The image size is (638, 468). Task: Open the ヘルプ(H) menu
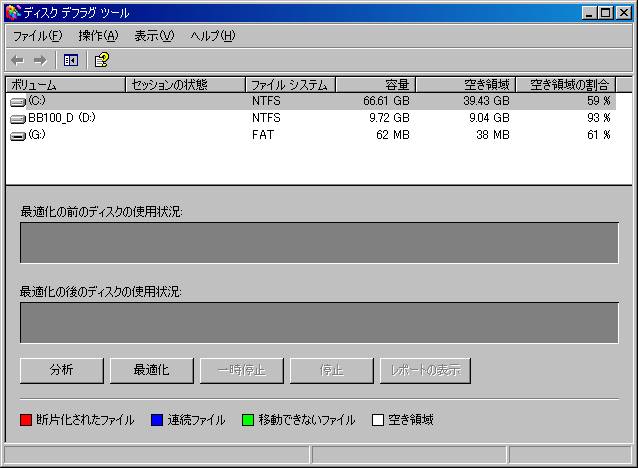pos(212,36)
